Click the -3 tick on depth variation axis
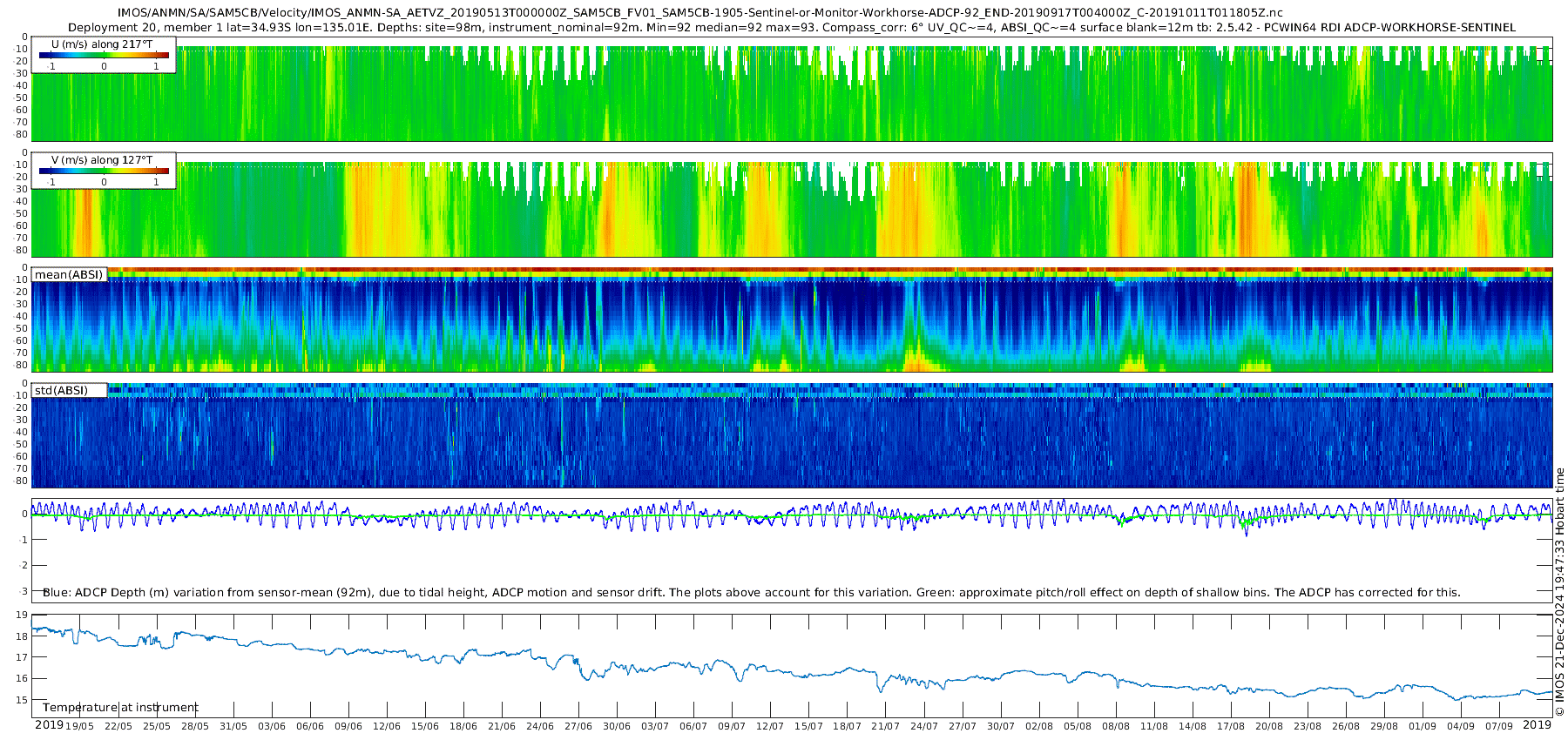 (x=23, y=591)
